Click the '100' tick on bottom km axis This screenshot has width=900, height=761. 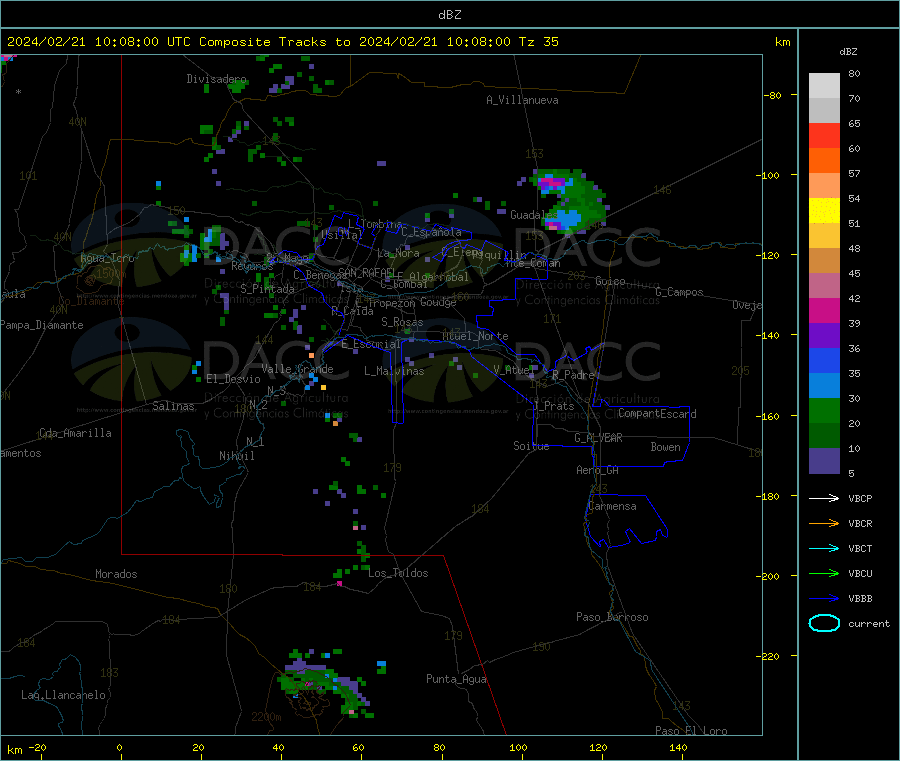(x=518, y=747)
